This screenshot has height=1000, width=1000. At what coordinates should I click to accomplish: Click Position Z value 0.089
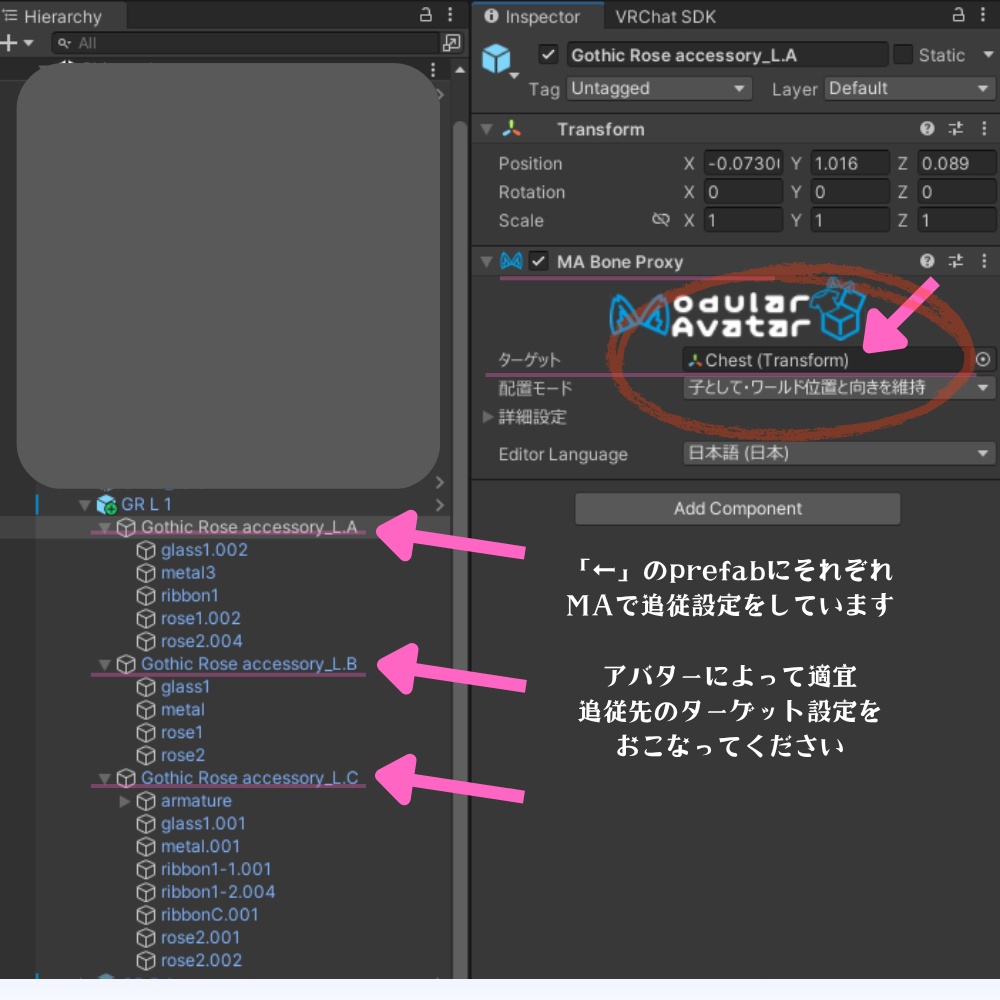point(956,163)
